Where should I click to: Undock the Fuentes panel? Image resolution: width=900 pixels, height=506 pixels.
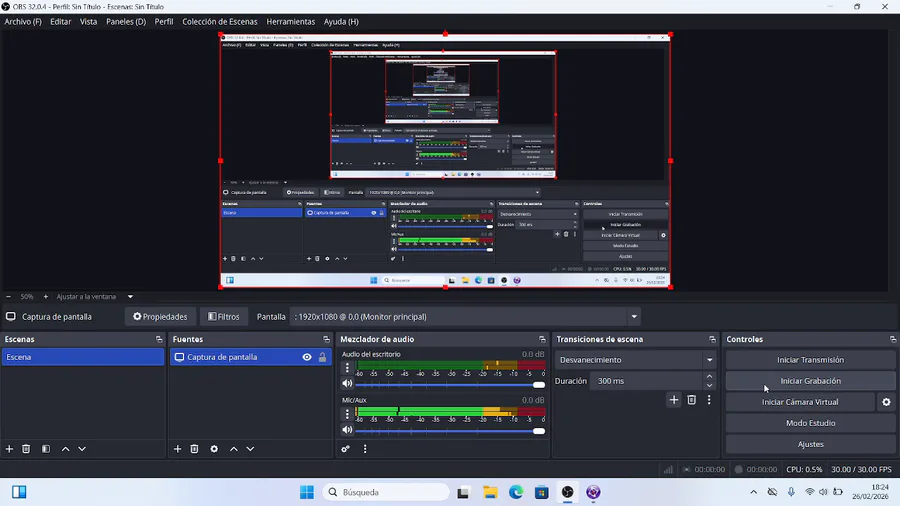pos(326,339)
